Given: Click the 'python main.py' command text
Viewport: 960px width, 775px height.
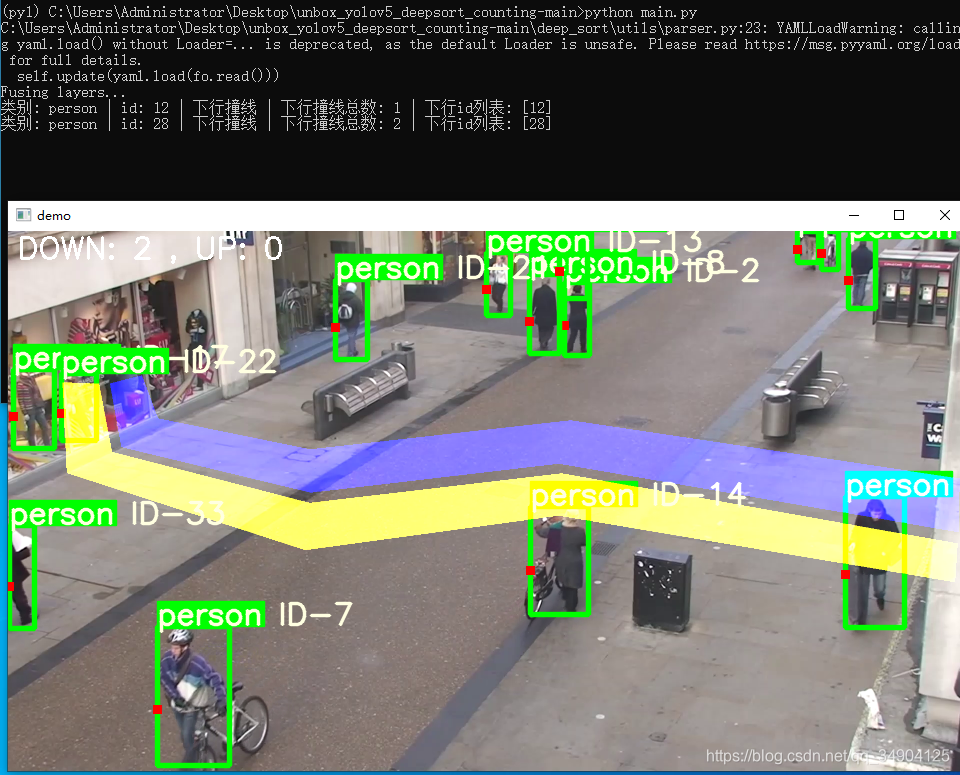Looking at the screenshot, I should 640,12.
